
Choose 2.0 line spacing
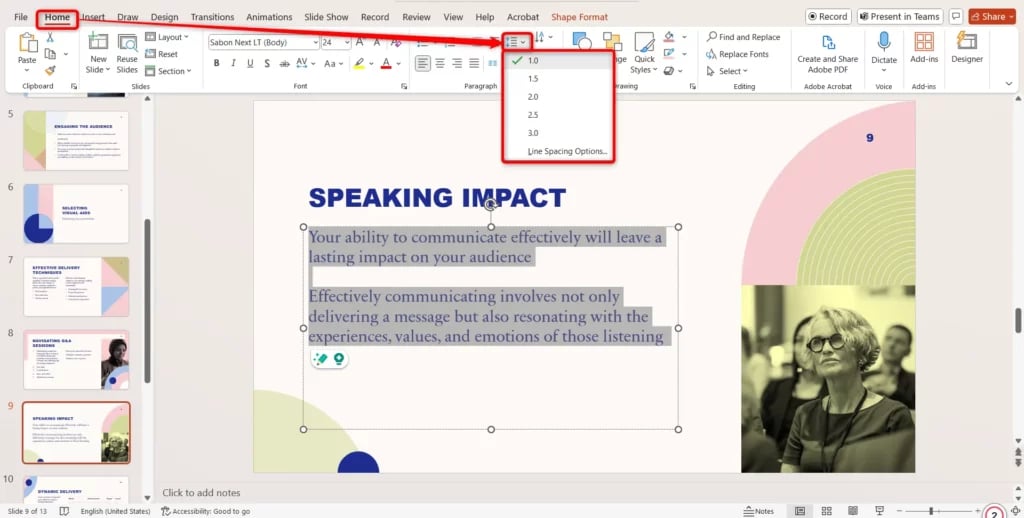coord(558,97)
